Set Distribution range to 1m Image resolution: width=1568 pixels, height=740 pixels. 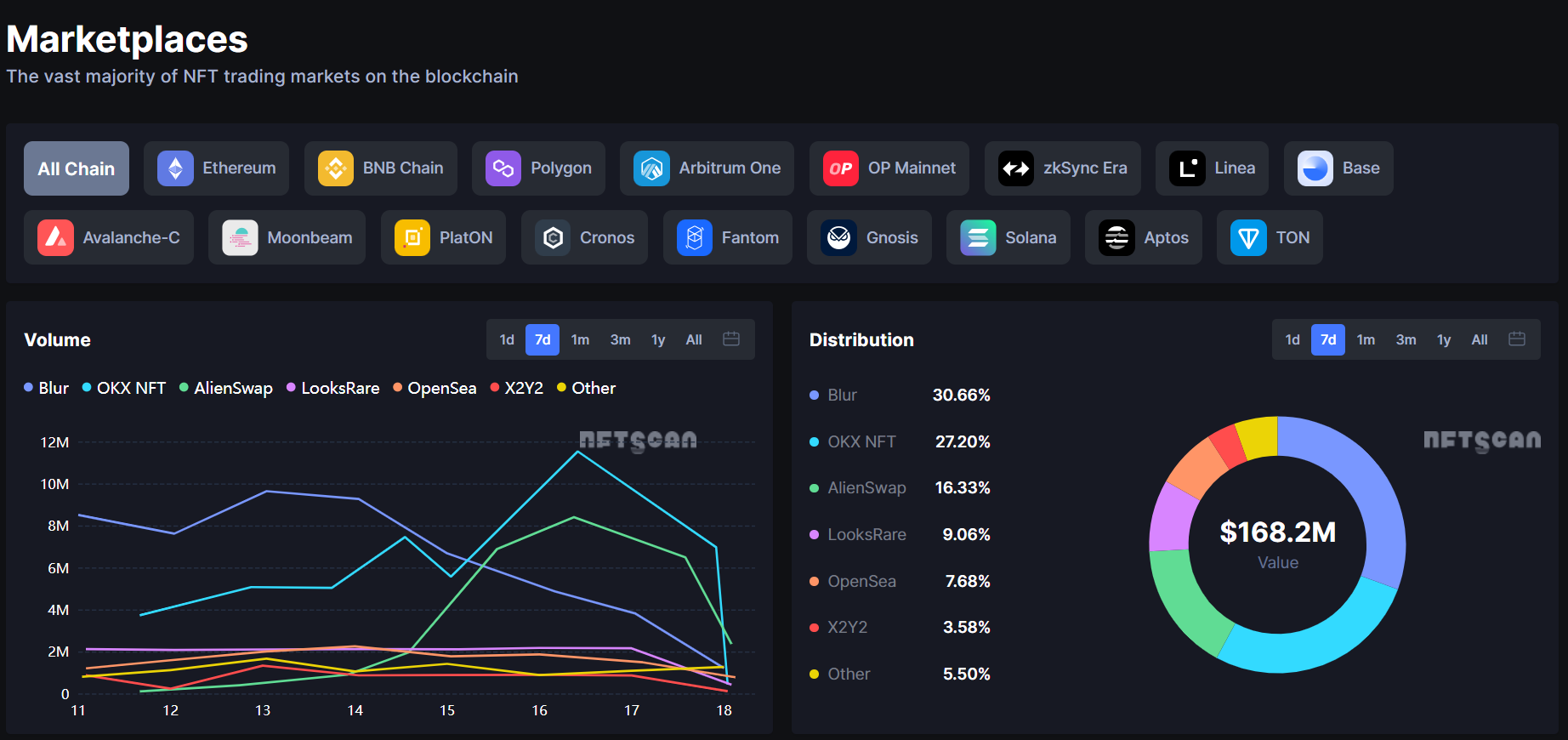[1366, 340]
